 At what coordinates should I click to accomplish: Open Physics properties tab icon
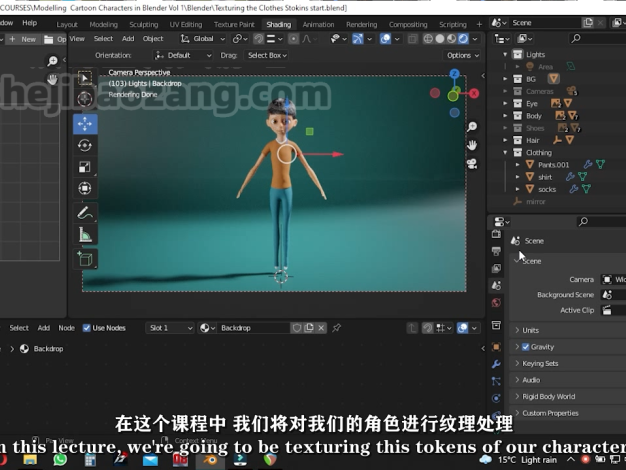496,398
